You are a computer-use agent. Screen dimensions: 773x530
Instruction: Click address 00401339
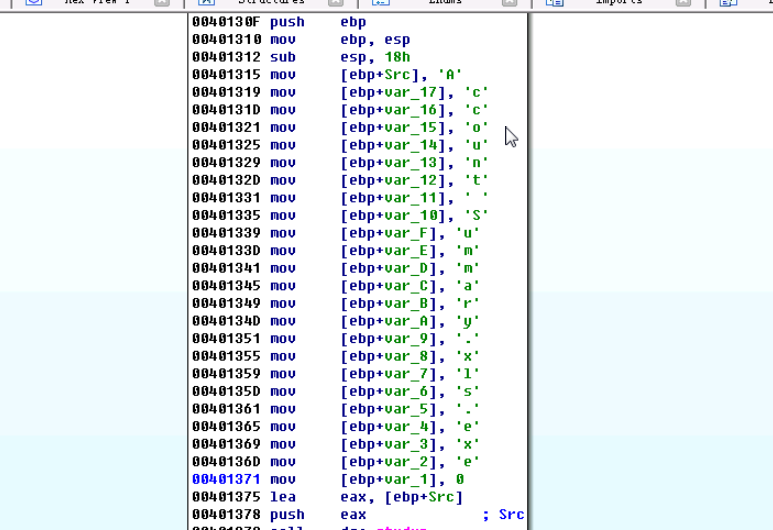(226, 233)
